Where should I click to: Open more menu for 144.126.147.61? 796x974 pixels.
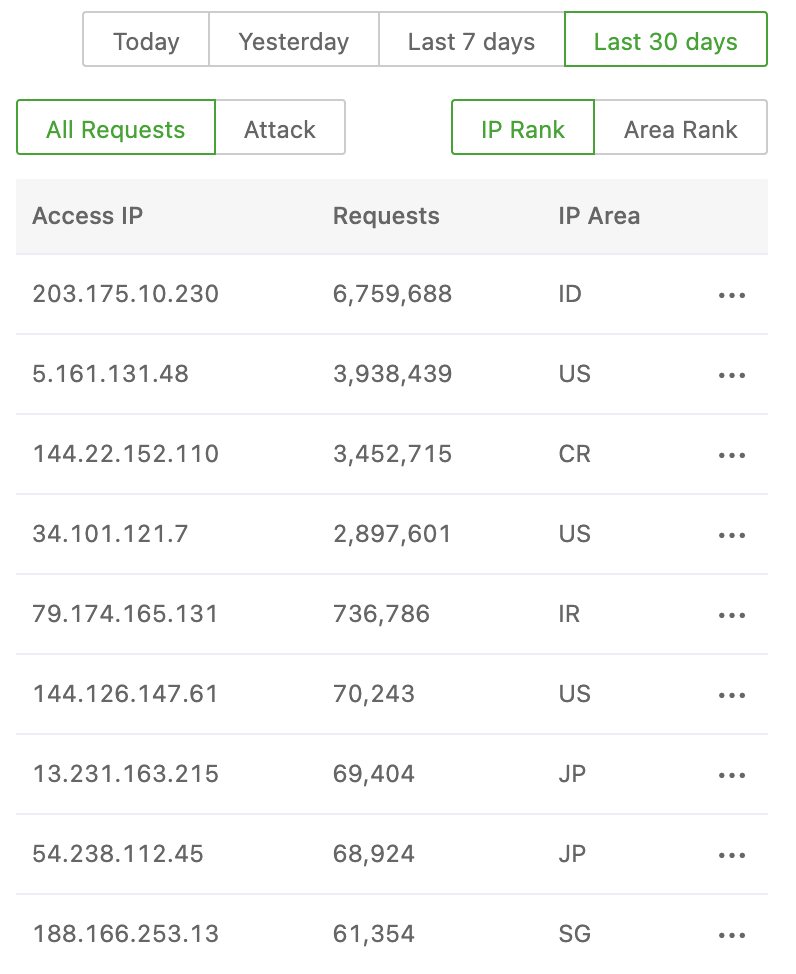(x=732, y=695)
